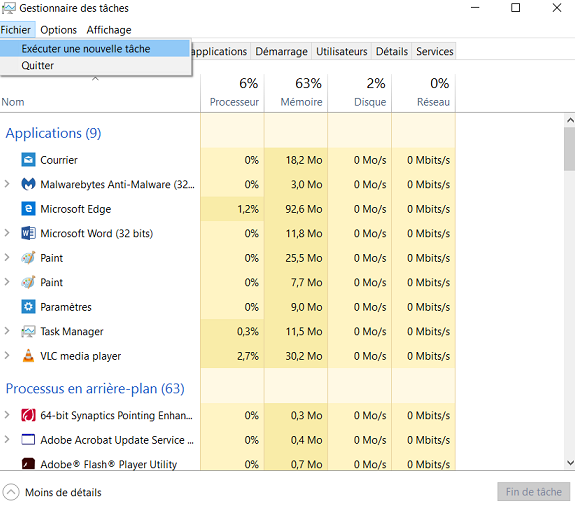Click the Moins de détails arrow icon
575x512 pixels.
point(11,492)
